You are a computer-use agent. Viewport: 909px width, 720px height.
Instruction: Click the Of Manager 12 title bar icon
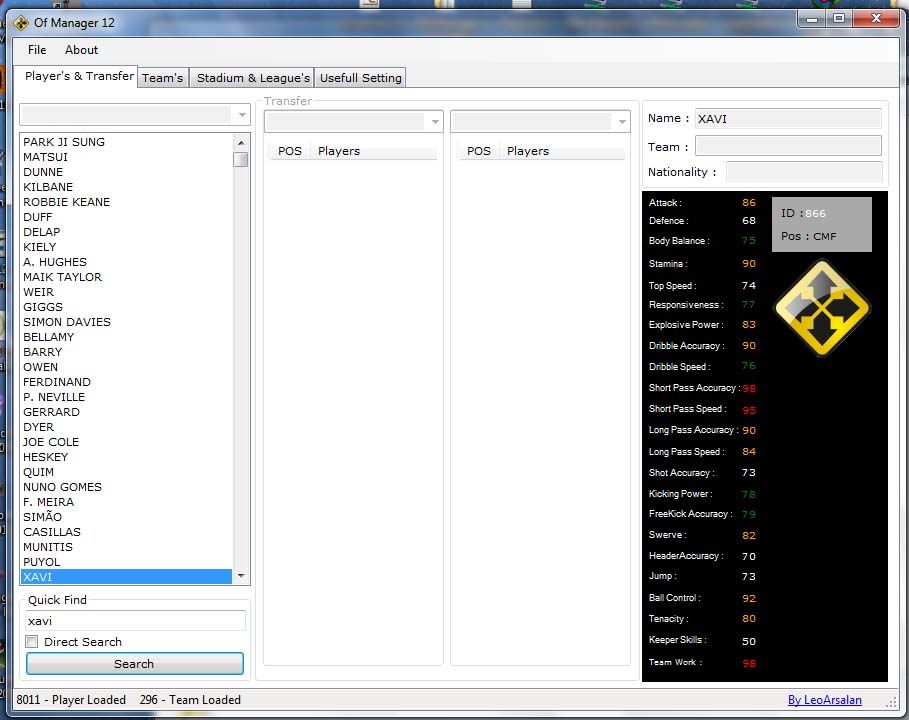pos(21,23)
